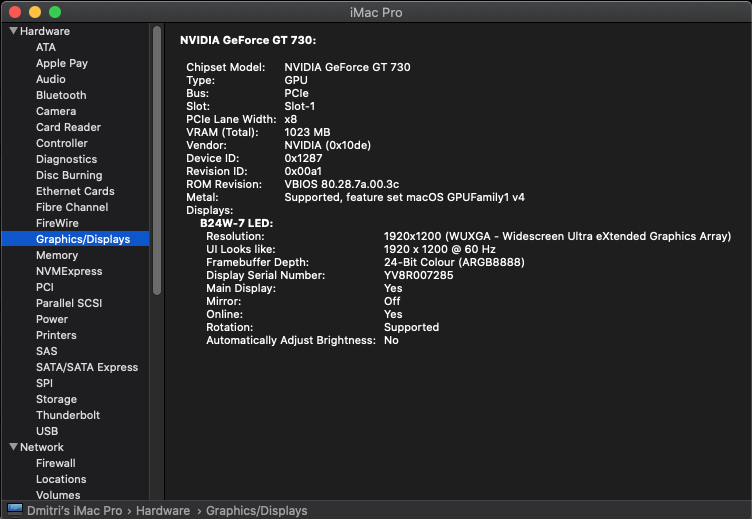Open Memory information
The image size is (752, 519).
(57, 255)
